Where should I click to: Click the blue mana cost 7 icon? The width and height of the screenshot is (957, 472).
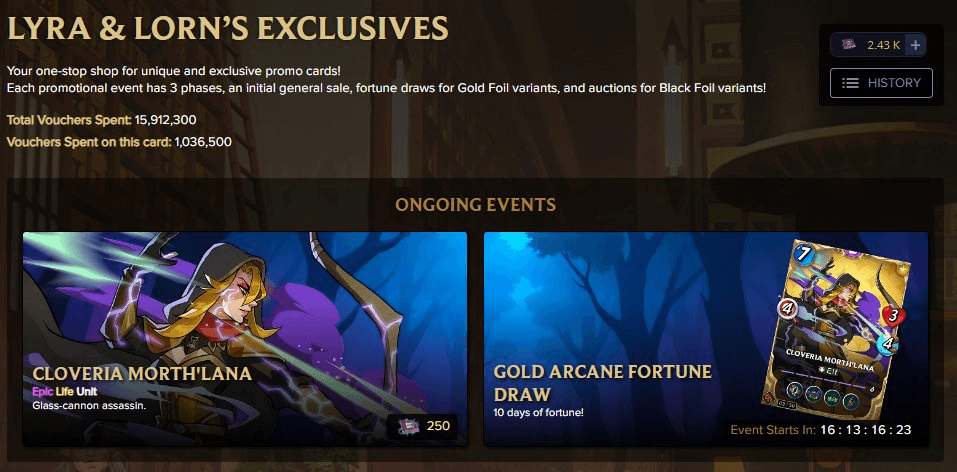(x=804, y=254)
